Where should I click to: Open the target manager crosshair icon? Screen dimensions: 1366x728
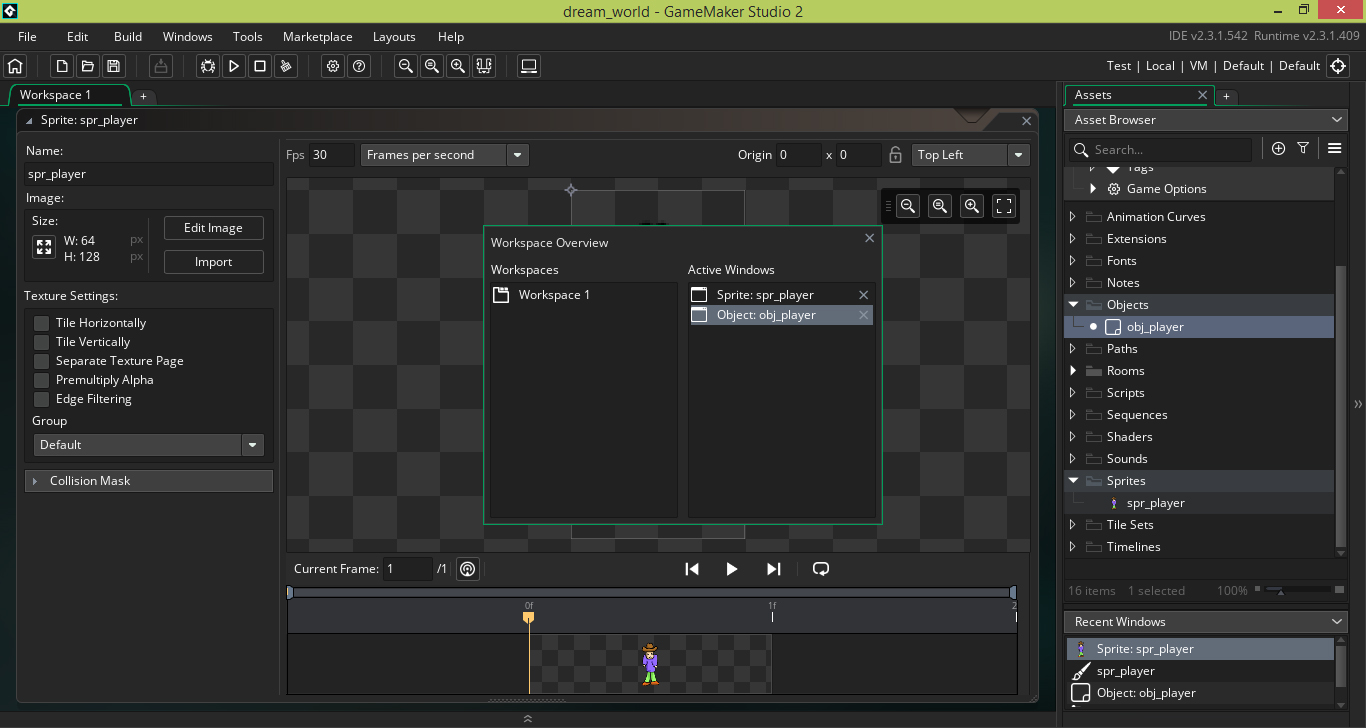[x=1338, y=66]
